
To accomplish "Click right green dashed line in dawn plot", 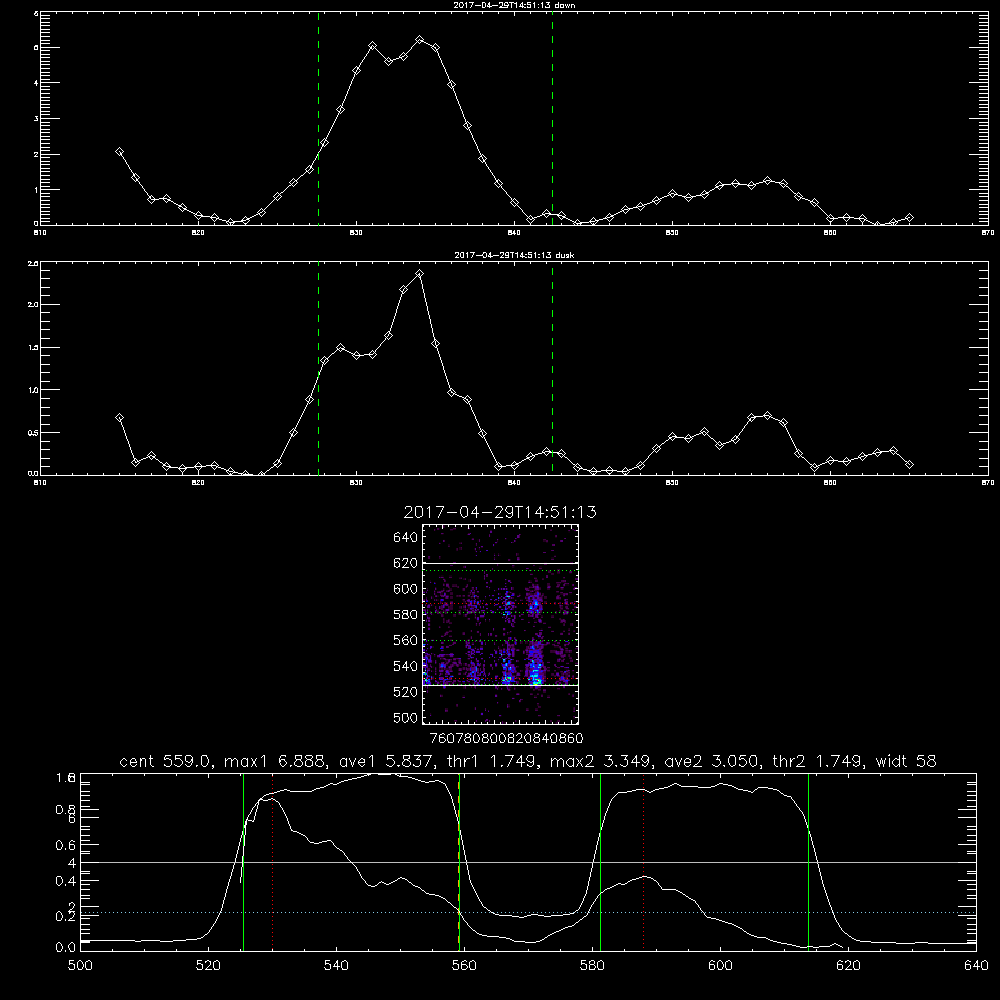I will tap(552, 118).
